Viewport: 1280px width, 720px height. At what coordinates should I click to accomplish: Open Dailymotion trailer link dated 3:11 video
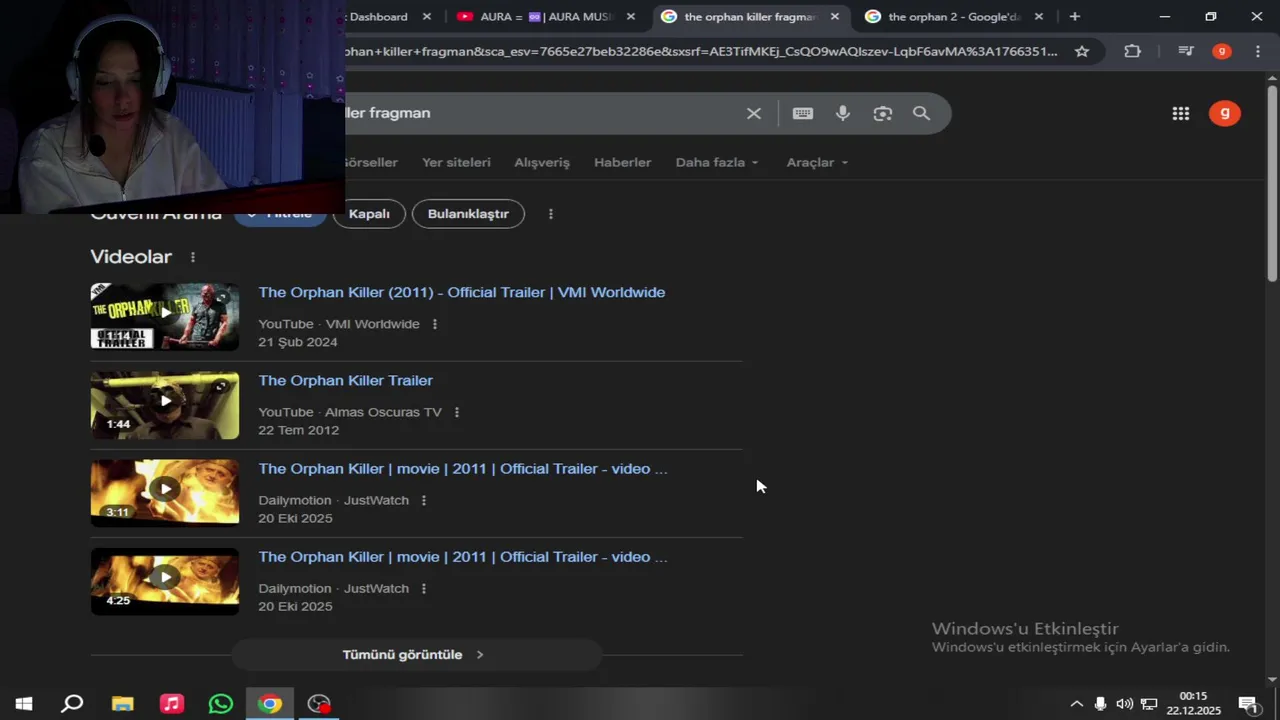463,468
